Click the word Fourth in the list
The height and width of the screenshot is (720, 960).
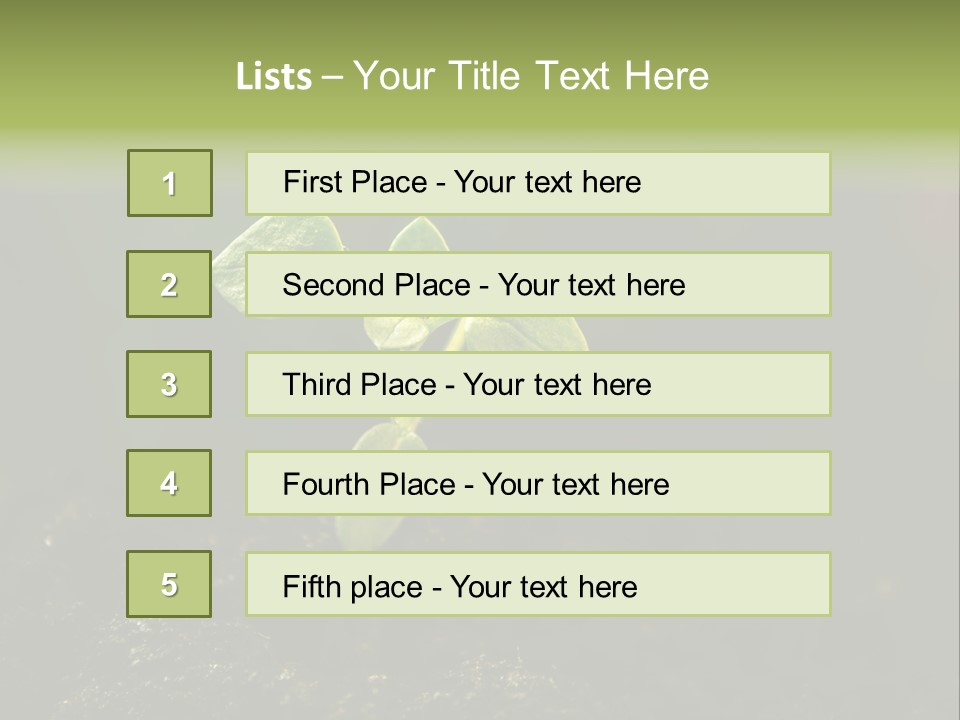click(x=324, y=484)
